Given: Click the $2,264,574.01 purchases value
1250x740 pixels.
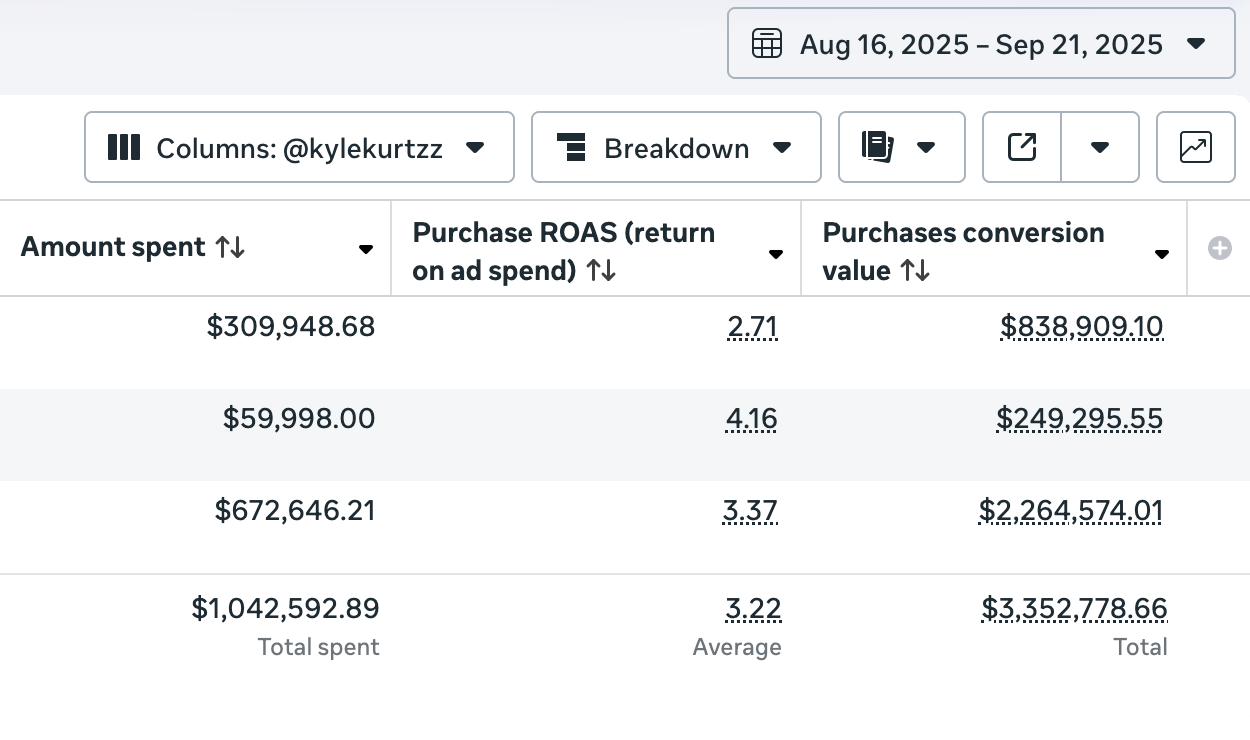Looking at the screenshot, I should click(1070, 511).
